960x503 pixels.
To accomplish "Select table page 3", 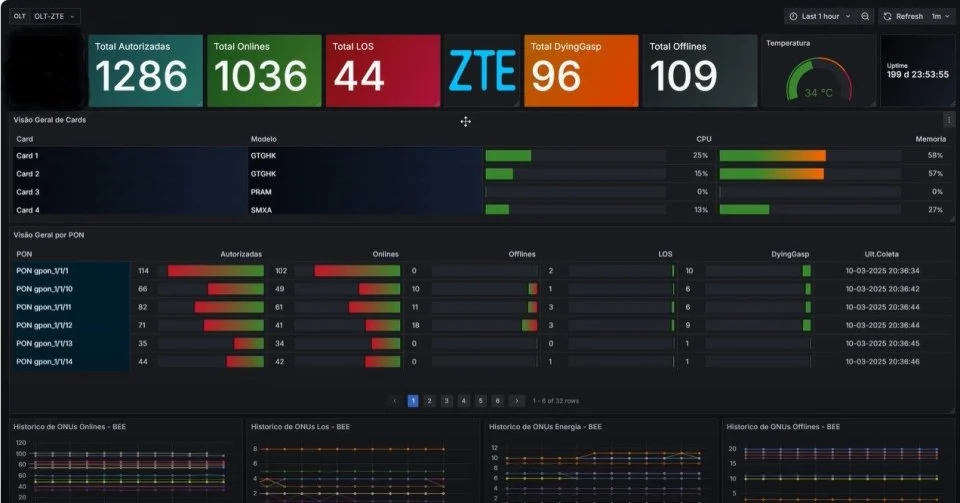I will [x=446, y=401].
